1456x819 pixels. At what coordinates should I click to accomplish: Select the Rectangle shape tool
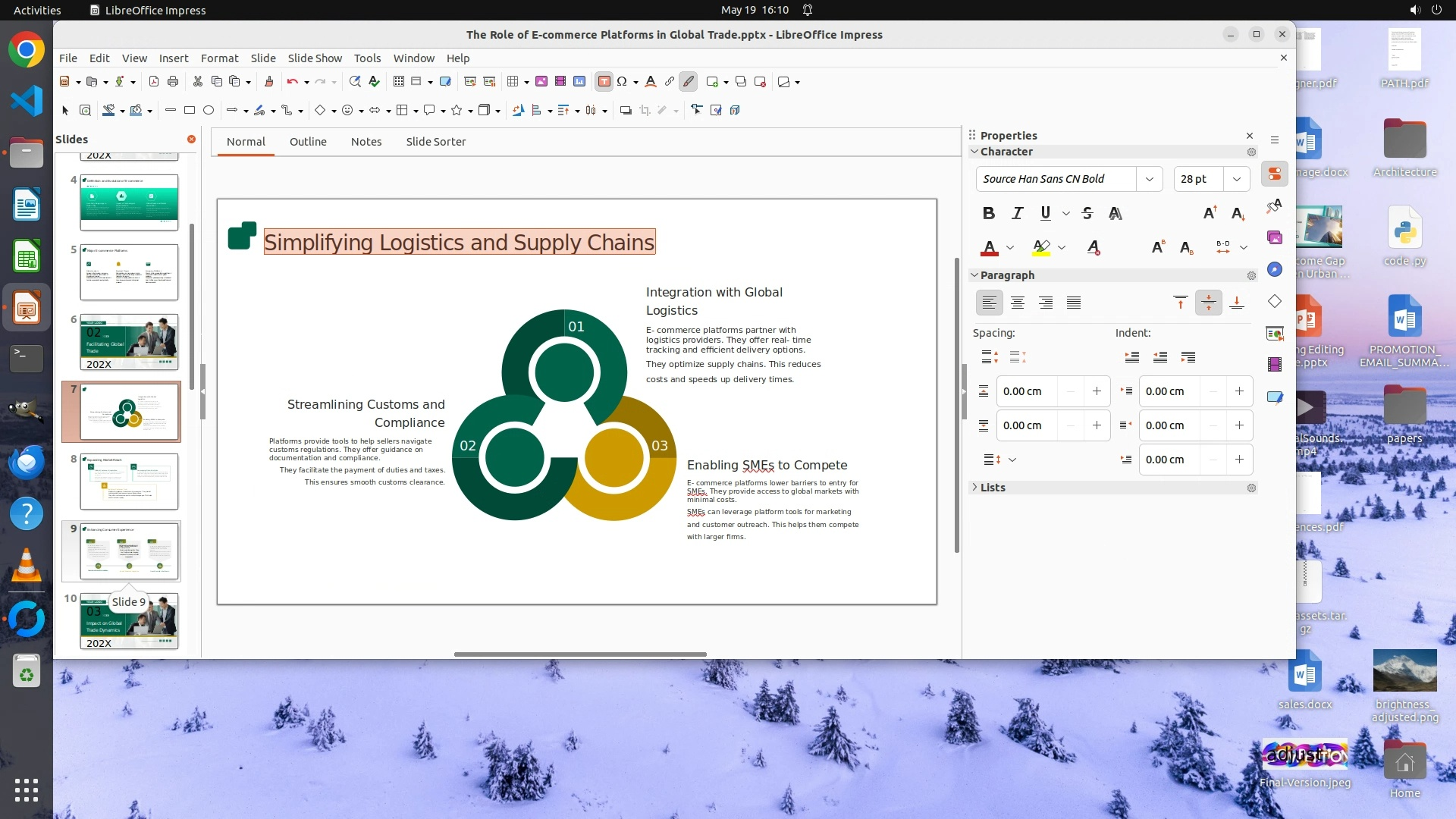pos(190,111)
